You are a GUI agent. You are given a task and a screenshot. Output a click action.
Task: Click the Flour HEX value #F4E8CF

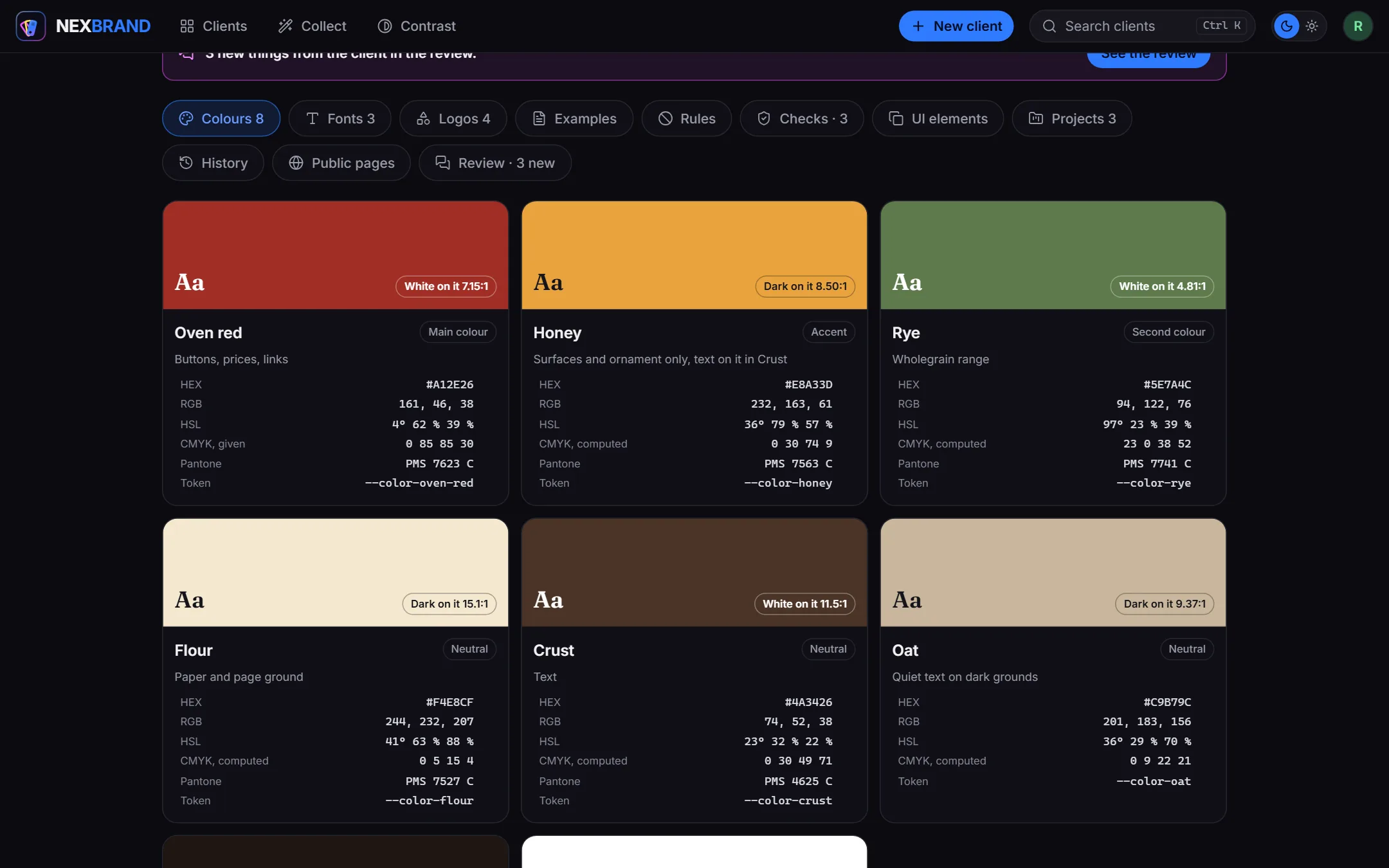[449, 702]
